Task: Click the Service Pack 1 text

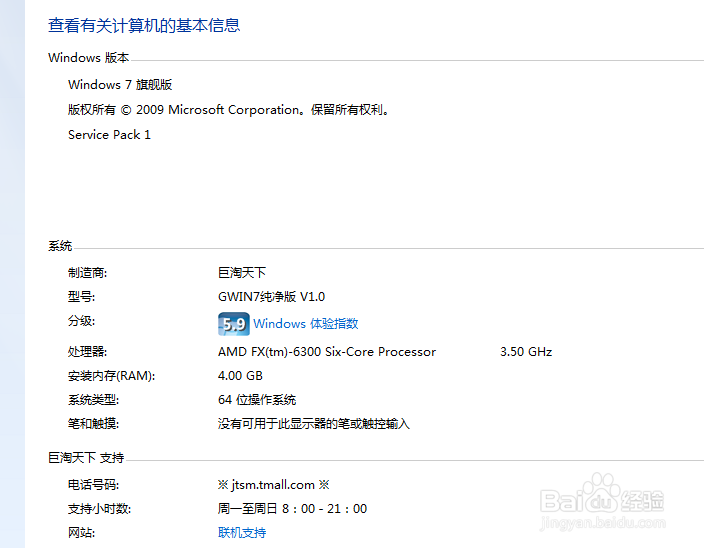Action: point(109,135)
